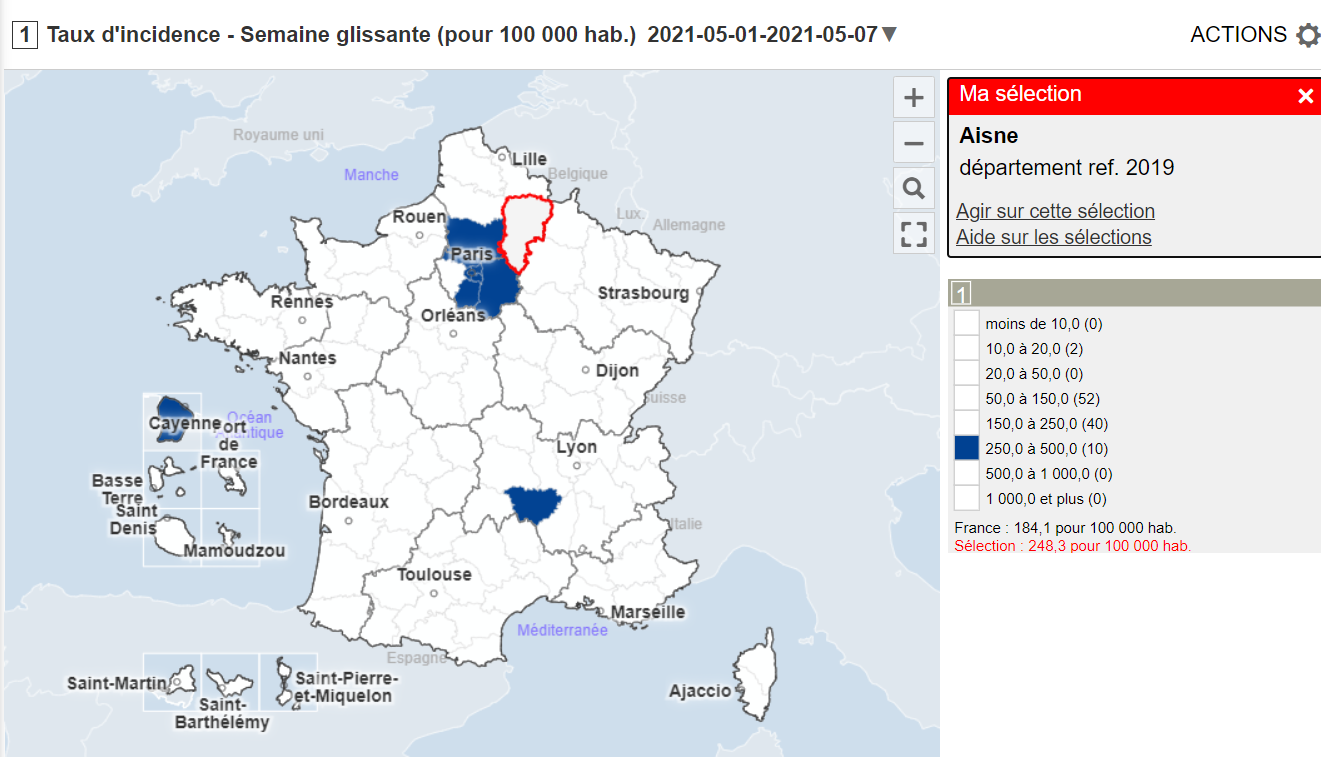The width and height of the screenshot is (1321, 757).
Task: Toggle the '50,0 à 150,0 (52)' legend class
Action: [x=967, y=398]
